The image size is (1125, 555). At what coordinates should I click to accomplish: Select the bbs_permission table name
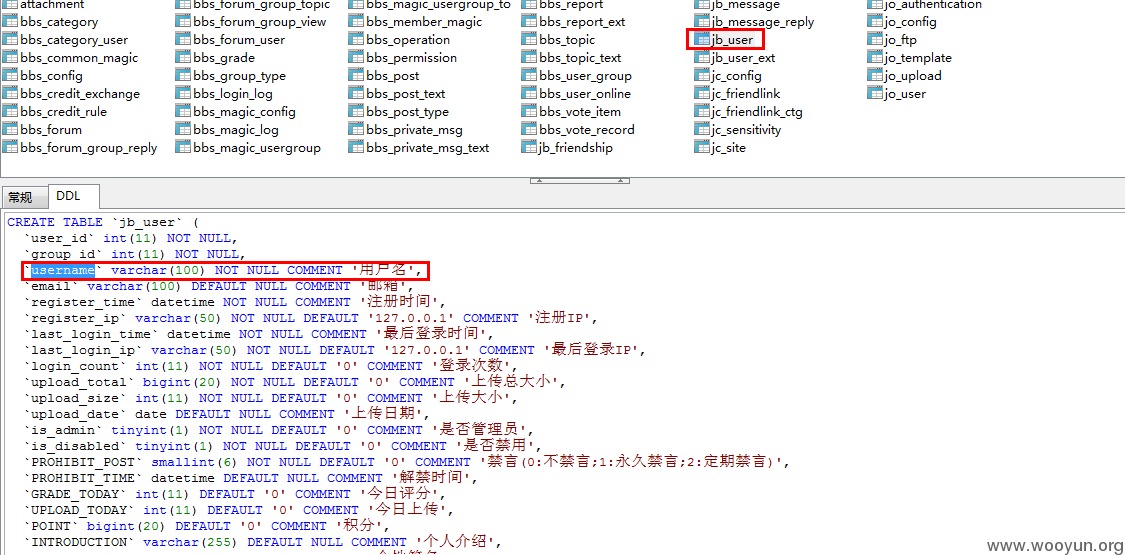411,58
